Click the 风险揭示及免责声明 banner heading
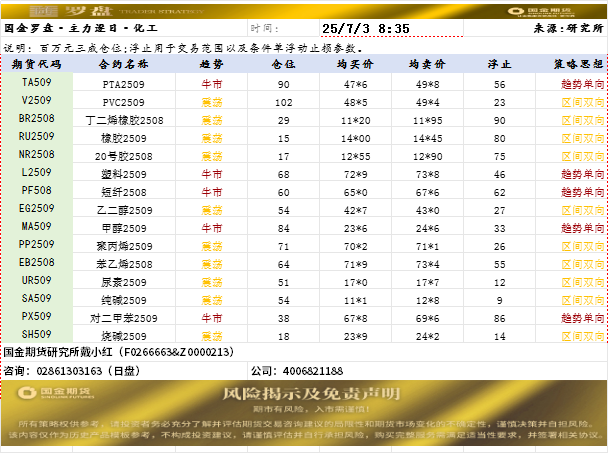Screen dimensions: 608x453 tap(311, 394)
